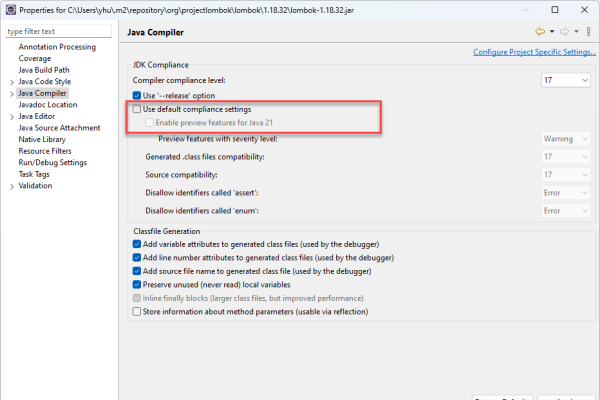Screen dimensions: 600x400
Task: Enable Store information about method parameters
Action: tap(138, 311)
